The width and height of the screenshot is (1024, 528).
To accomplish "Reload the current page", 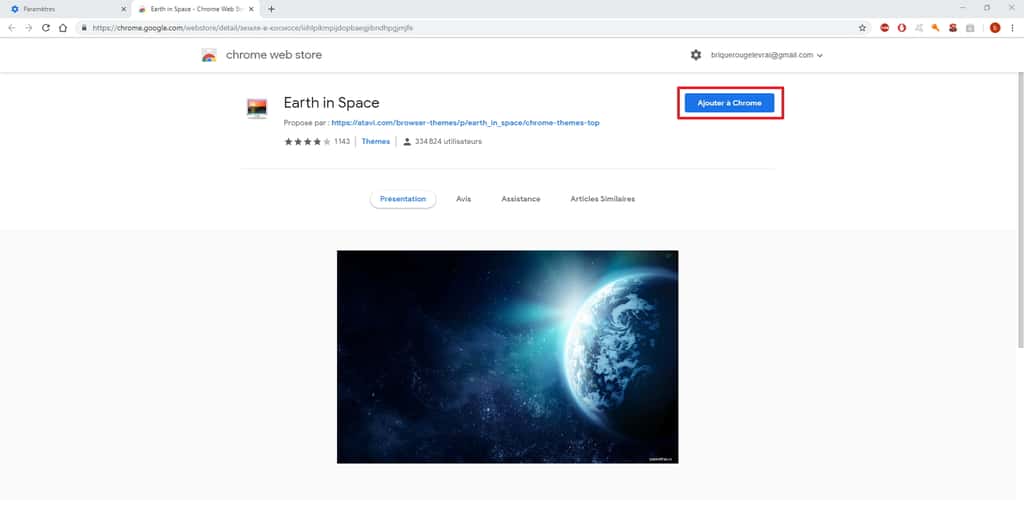I will coord(46,28).
